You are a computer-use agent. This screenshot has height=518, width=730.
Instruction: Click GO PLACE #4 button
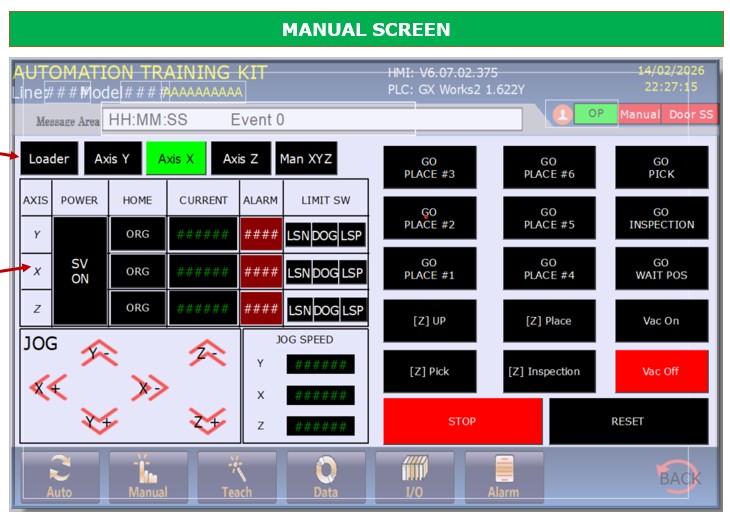[x=549, y=269]
